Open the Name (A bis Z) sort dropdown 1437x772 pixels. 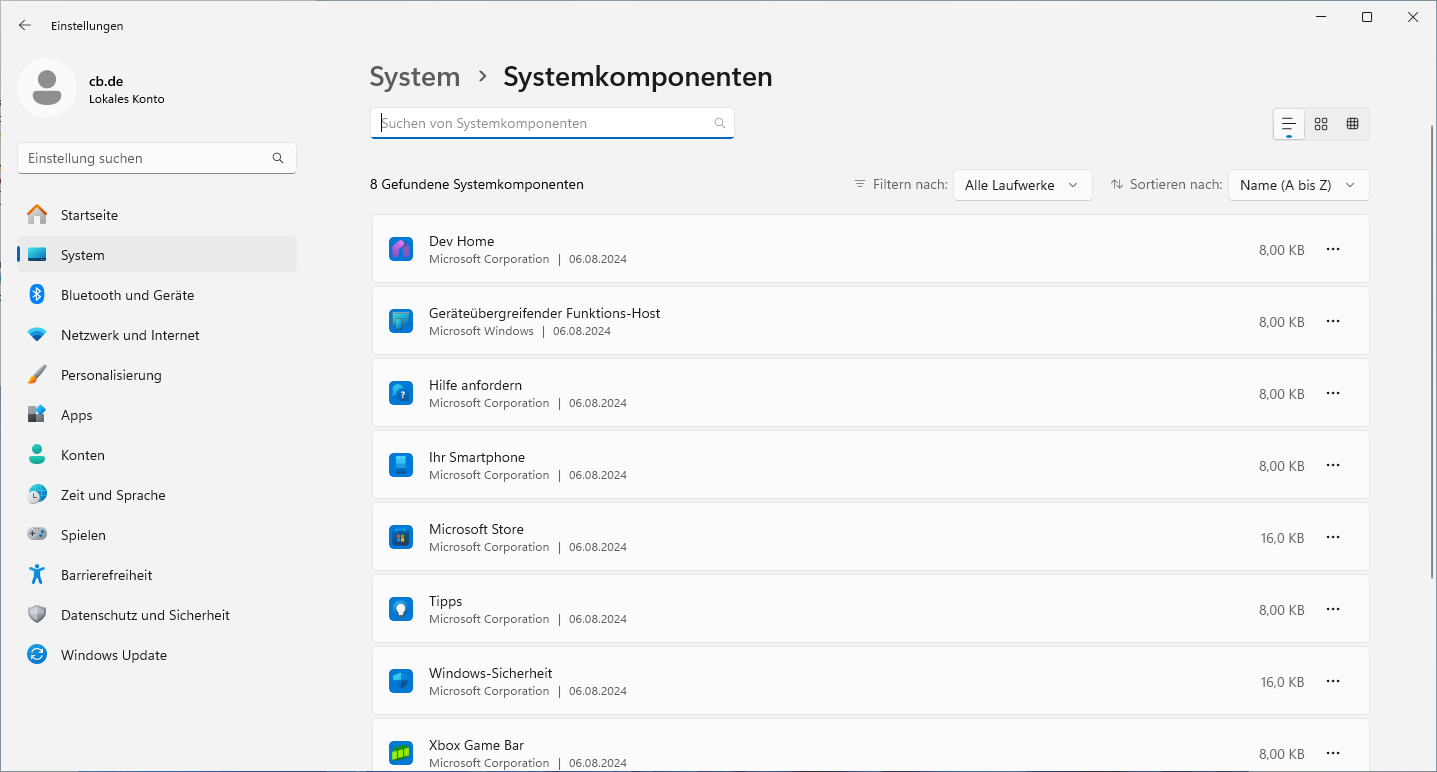coord(1298,185)
